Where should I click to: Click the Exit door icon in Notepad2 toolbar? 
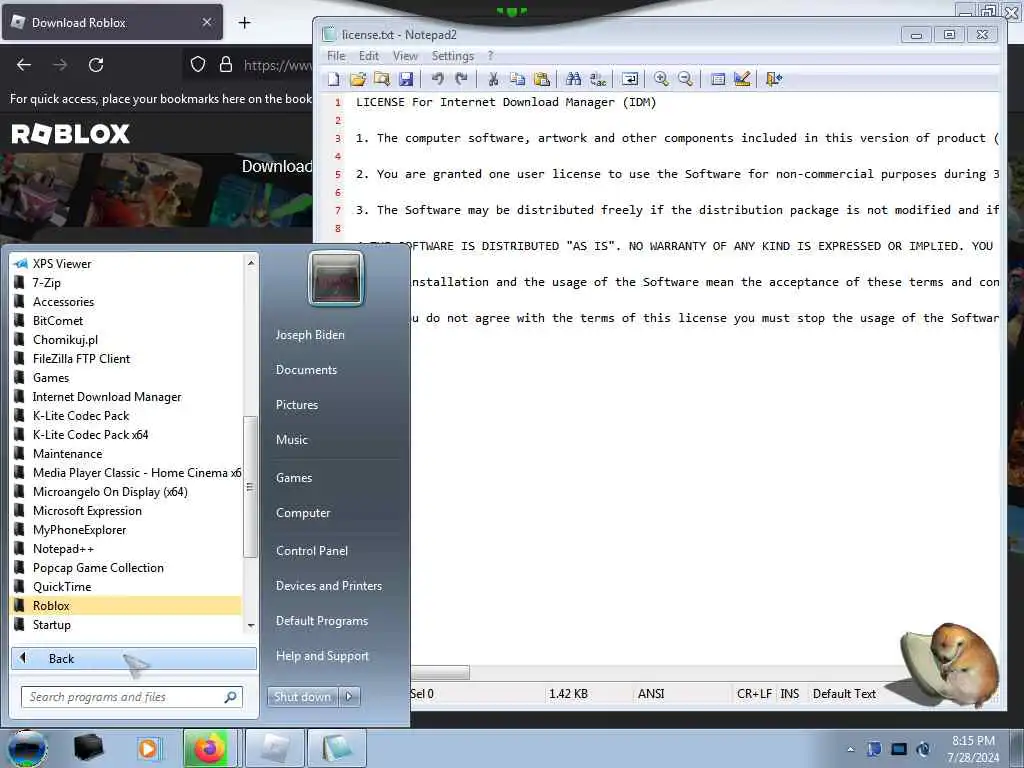coord(773,79)
